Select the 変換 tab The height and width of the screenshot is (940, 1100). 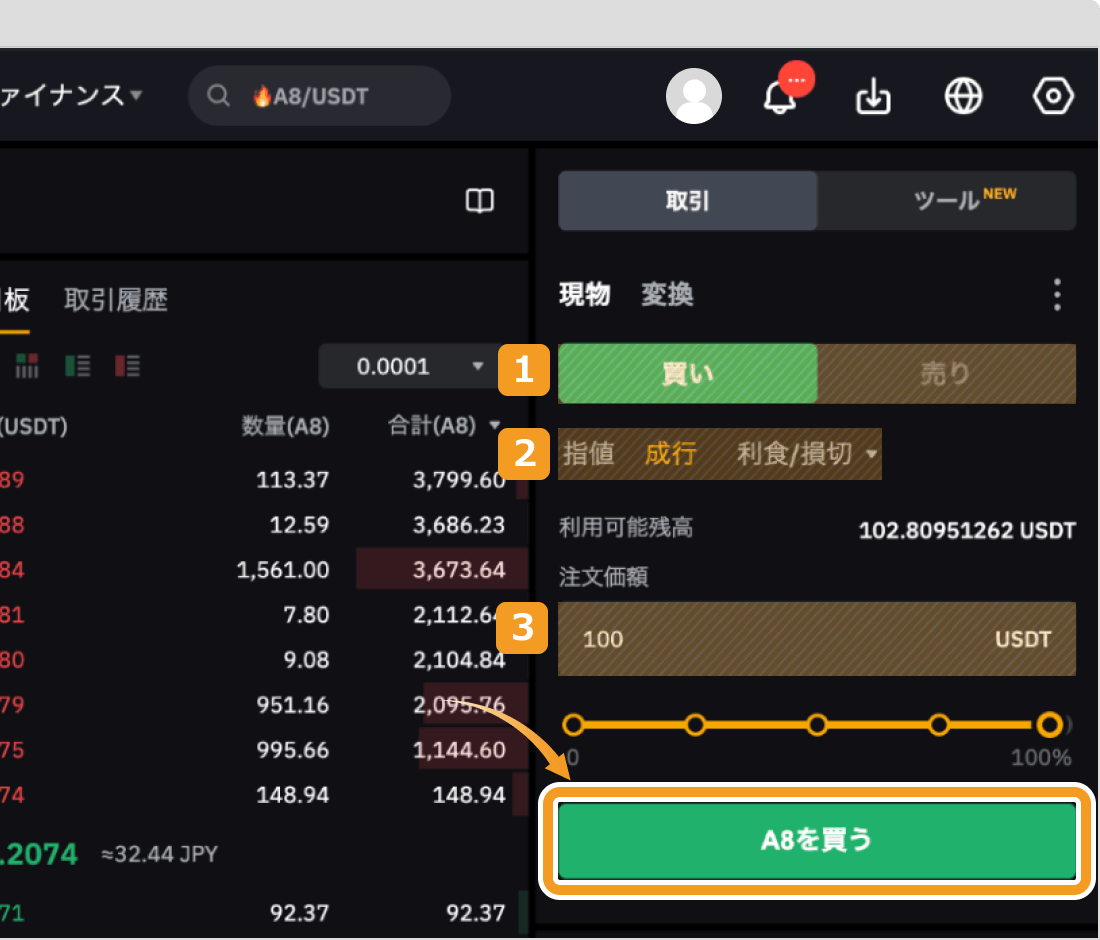pyautogui.click(x=667, y=294)
